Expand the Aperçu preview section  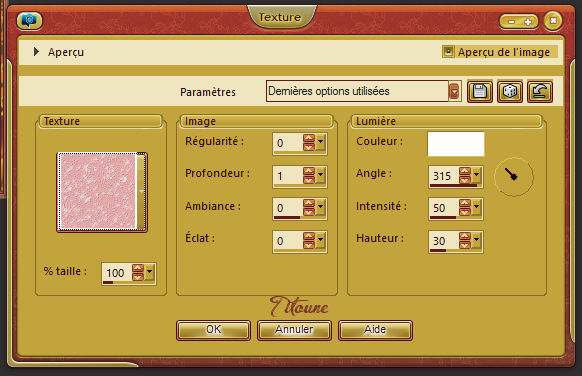(36, 52)
